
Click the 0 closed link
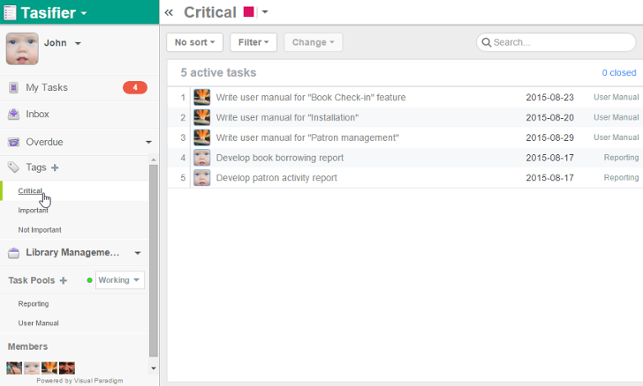pyautogui.click(x=619, y=73)
